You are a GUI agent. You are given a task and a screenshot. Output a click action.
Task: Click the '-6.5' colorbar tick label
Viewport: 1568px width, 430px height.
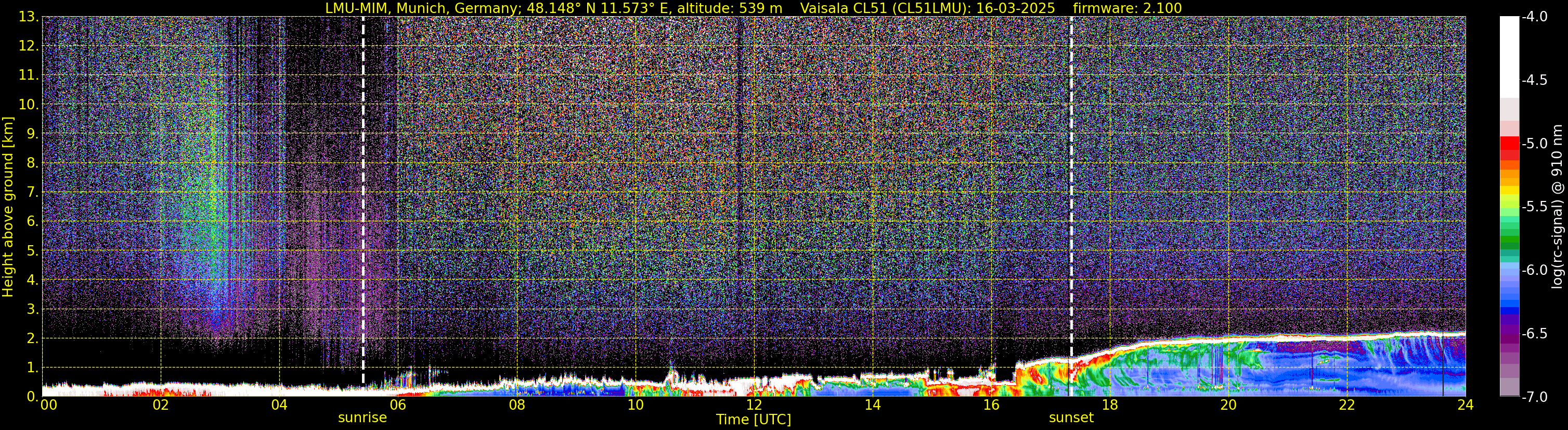click(x=1534, y=334)
